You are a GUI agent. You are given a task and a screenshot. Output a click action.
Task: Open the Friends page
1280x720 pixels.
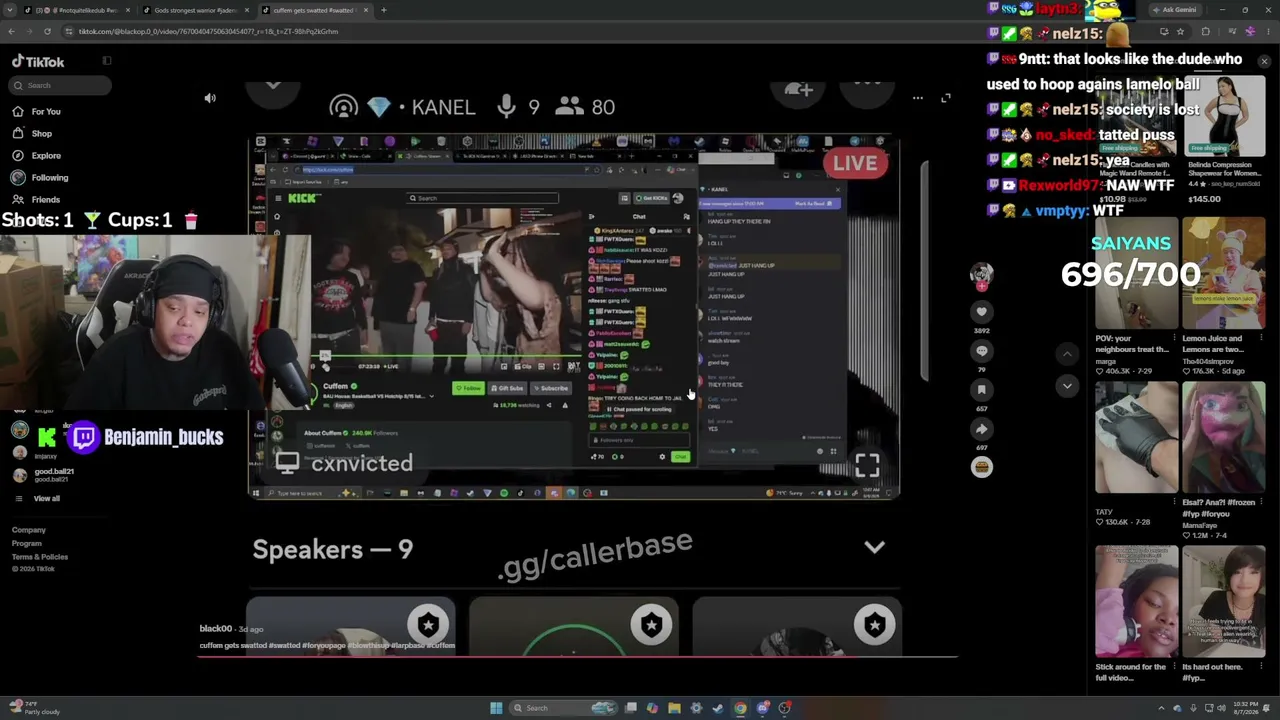46,199
